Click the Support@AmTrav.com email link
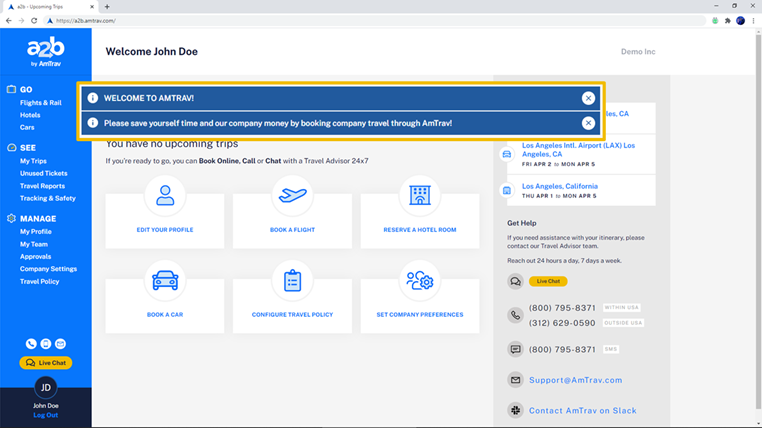 575,380
